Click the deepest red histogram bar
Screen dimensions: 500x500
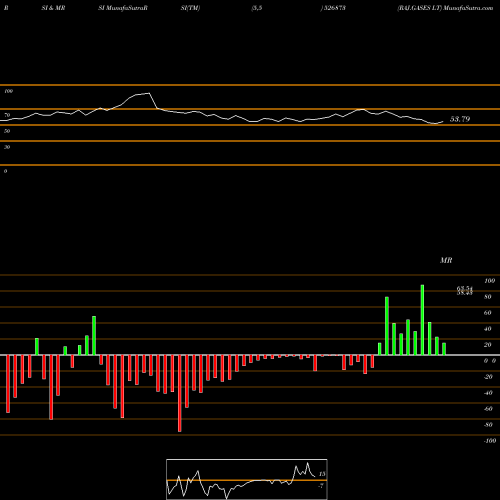coord(180,393)
